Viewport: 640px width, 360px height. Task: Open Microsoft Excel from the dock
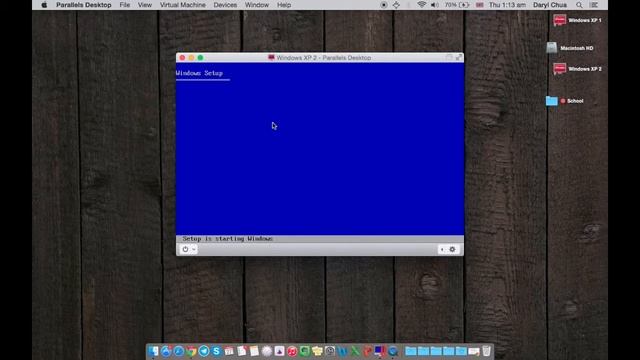click(x=355, y=351)
